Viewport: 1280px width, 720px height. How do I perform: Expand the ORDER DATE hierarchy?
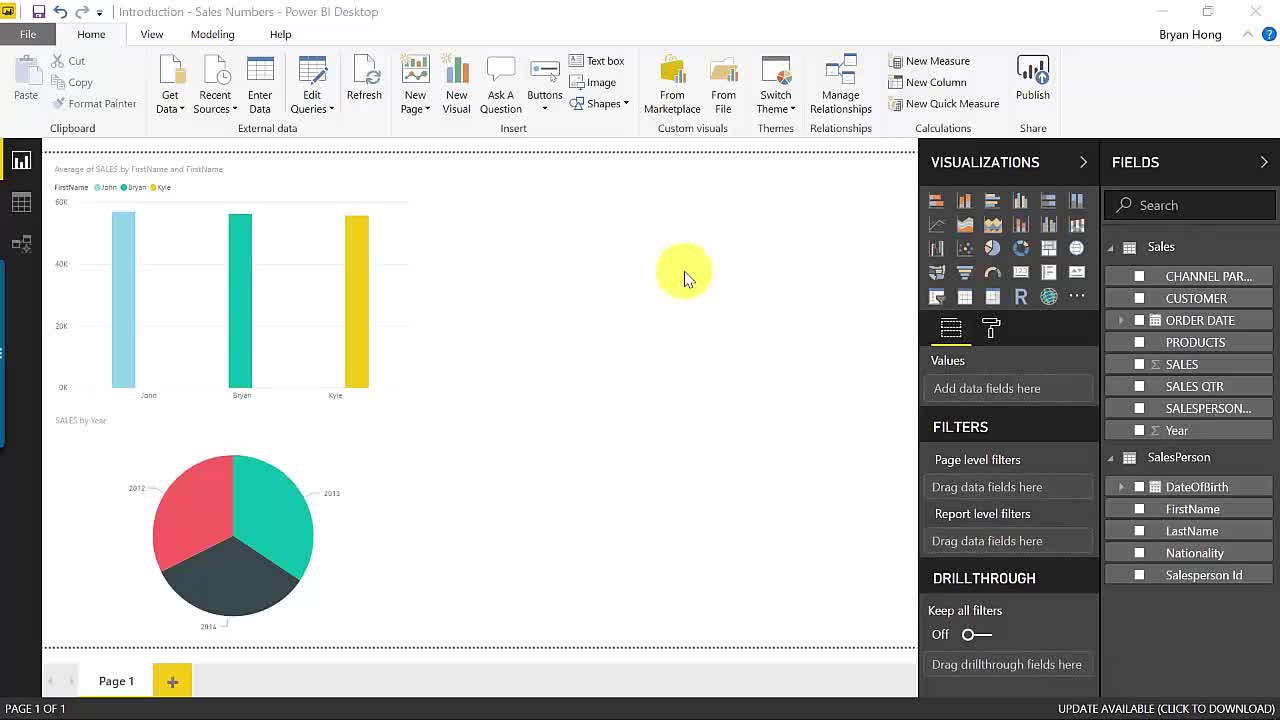click(1121, 320)
